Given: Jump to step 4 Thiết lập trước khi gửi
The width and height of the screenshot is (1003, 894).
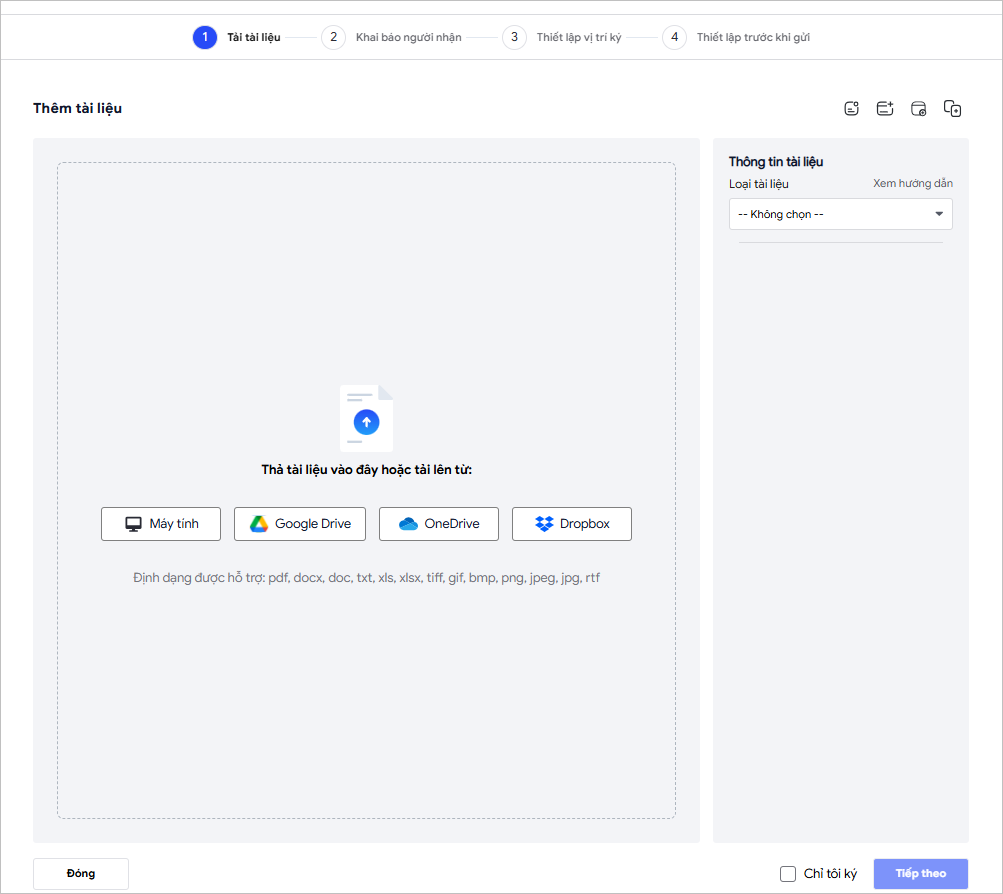Looking at the screenshot, I should pyautogui.click(x=674, y=38).
